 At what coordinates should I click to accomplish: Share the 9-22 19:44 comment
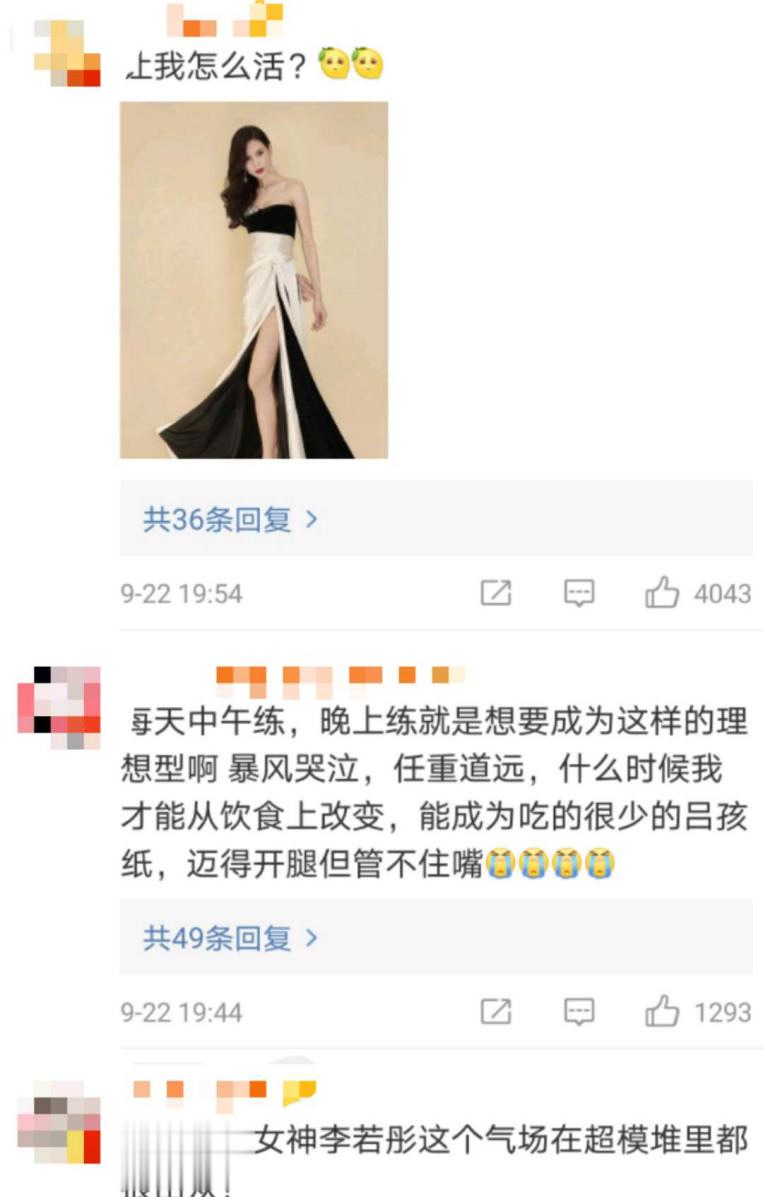tap(496, 1011)
